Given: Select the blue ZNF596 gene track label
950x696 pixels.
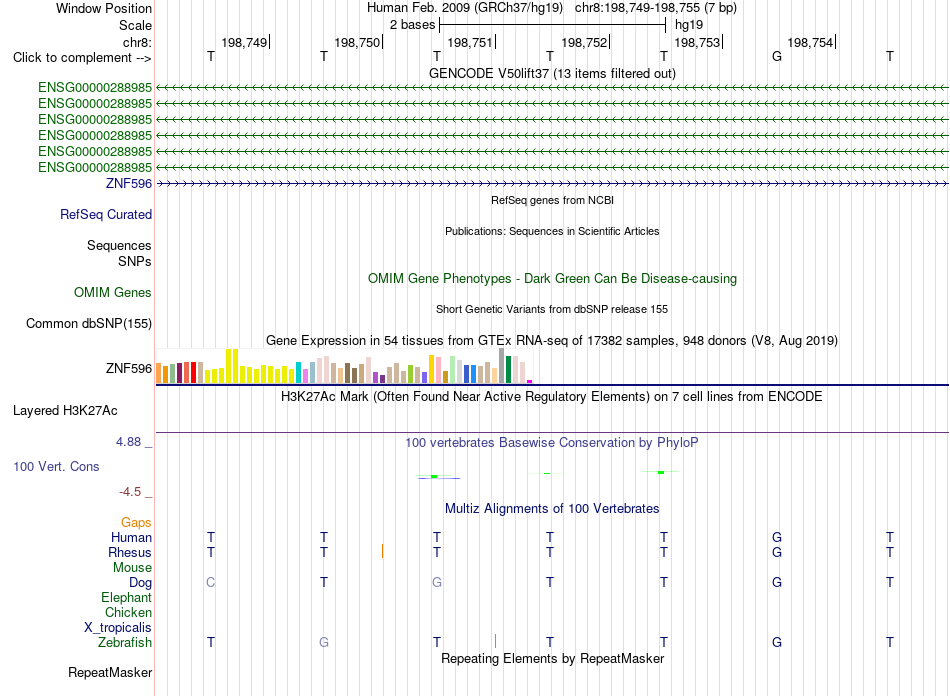Looking at the screenshot, I should pyautogui.click(x=128, y=184).
